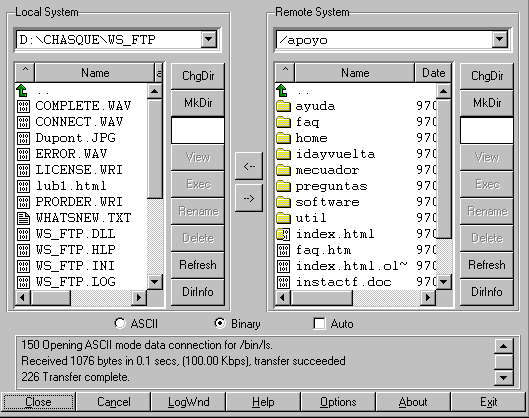Select the CONNECT.WAV file icon
The height and width of the screenshot is (418, 529).
(x=23, y=122)
